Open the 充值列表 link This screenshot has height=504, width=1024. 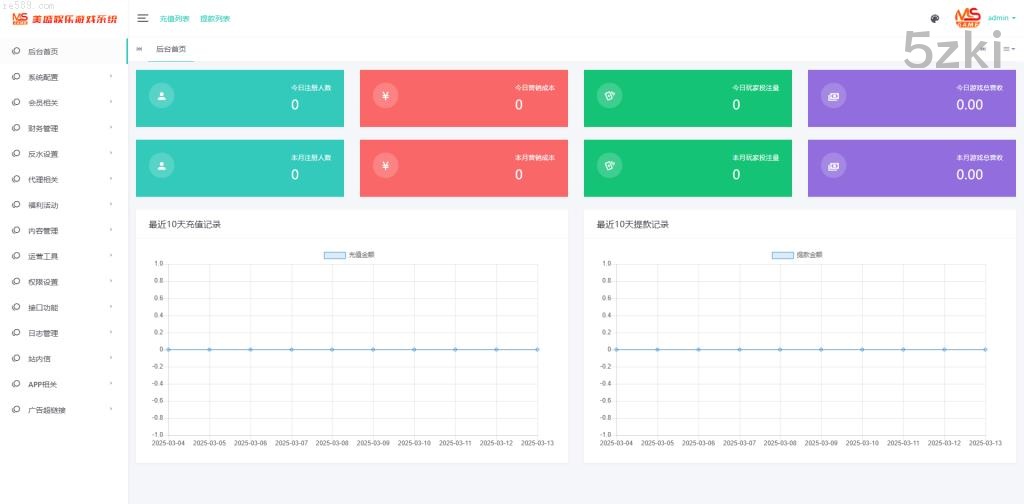(x=174, y=19)
